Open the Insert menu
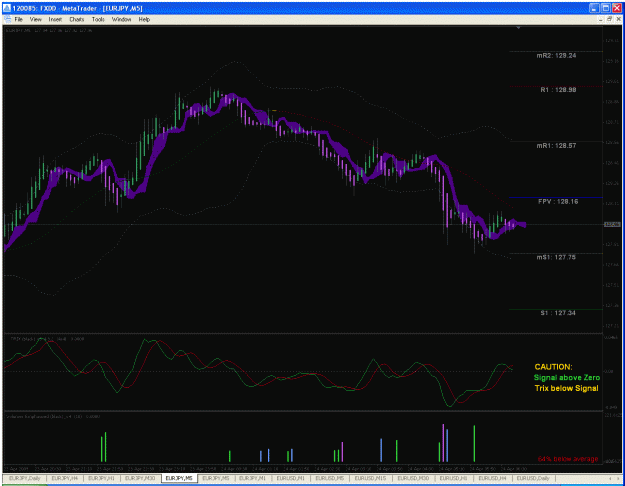 [55, 19]
